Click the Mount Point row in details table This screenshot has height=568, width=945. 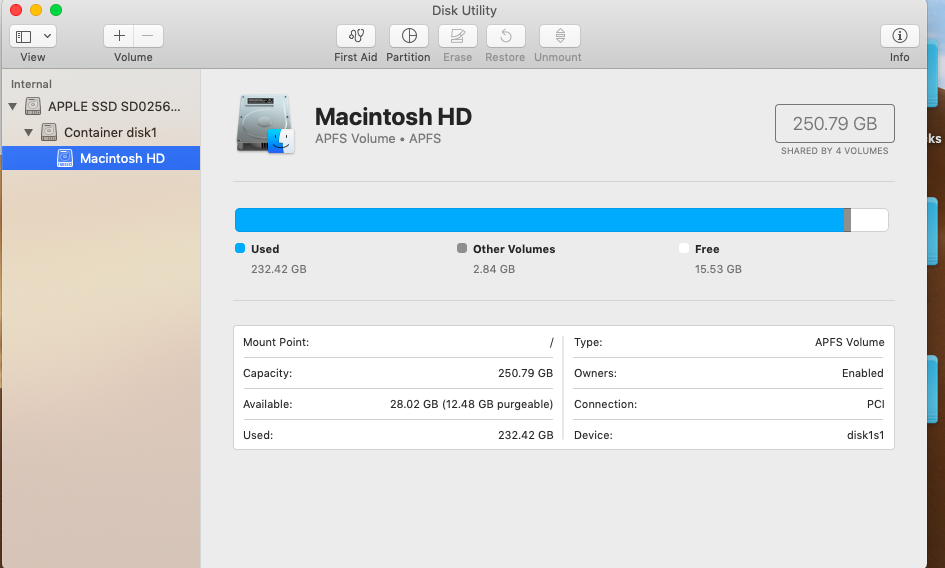point(398,342)
